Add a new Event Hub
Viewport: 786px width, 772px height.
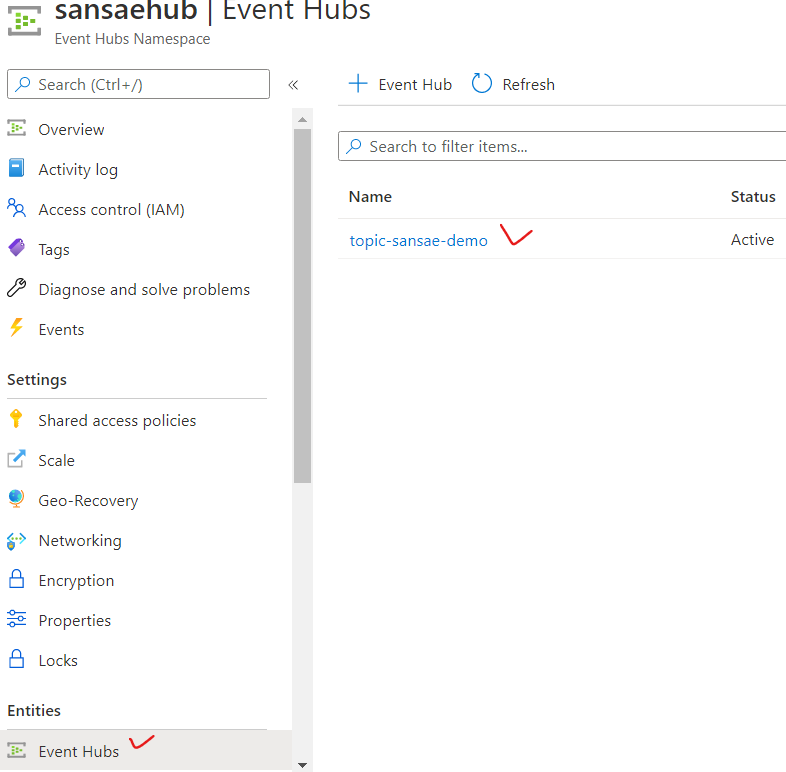tap(400, 84)
